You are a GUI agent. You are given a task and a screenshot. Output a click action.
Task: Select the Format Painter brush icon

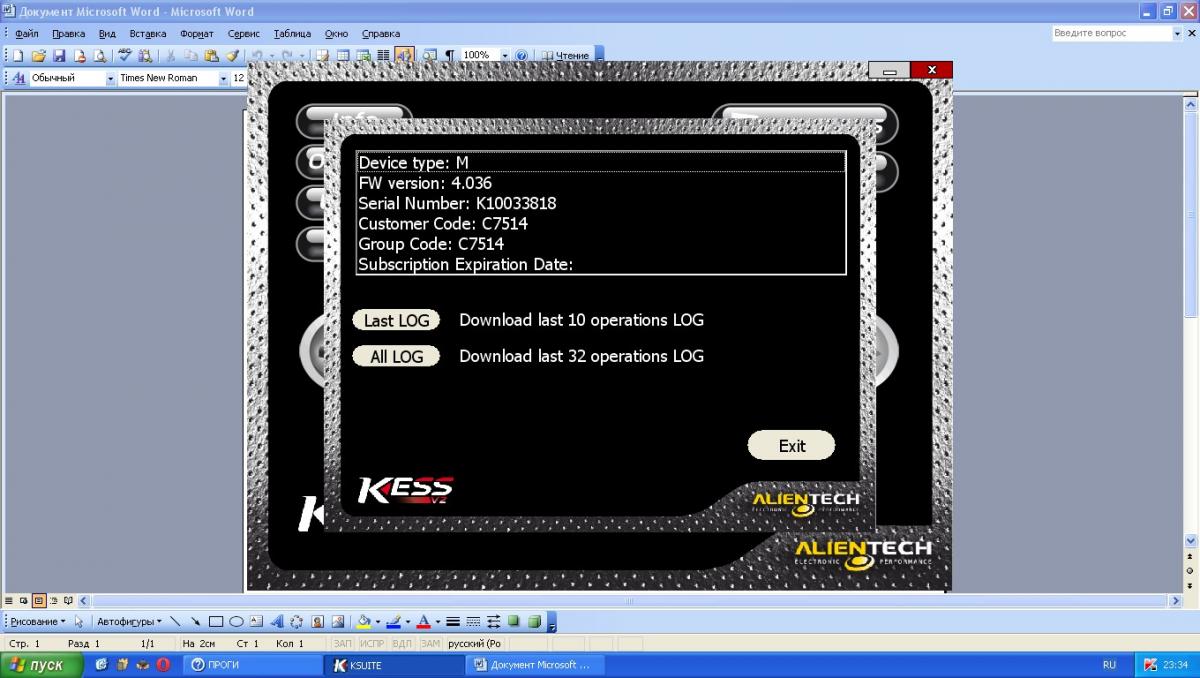pos(231,55)
